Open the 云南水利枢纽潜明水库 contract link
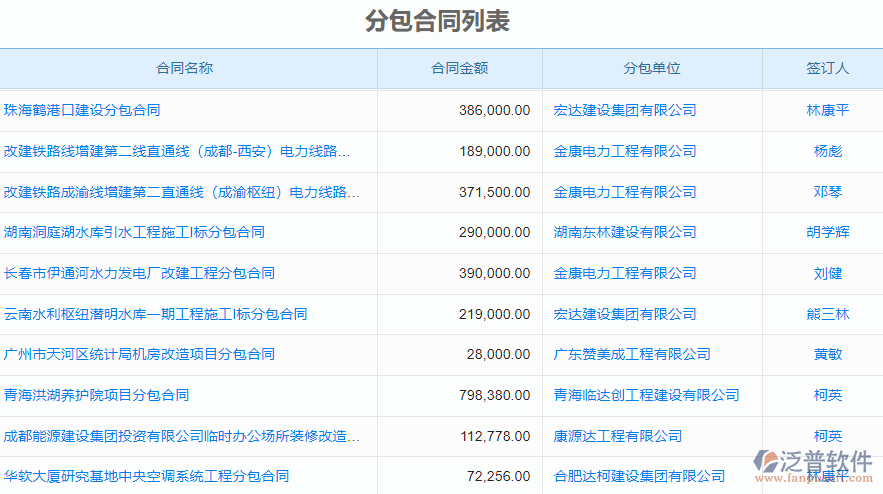The height and width of the screenshot is (494, 883). click(x=155, y=314)
